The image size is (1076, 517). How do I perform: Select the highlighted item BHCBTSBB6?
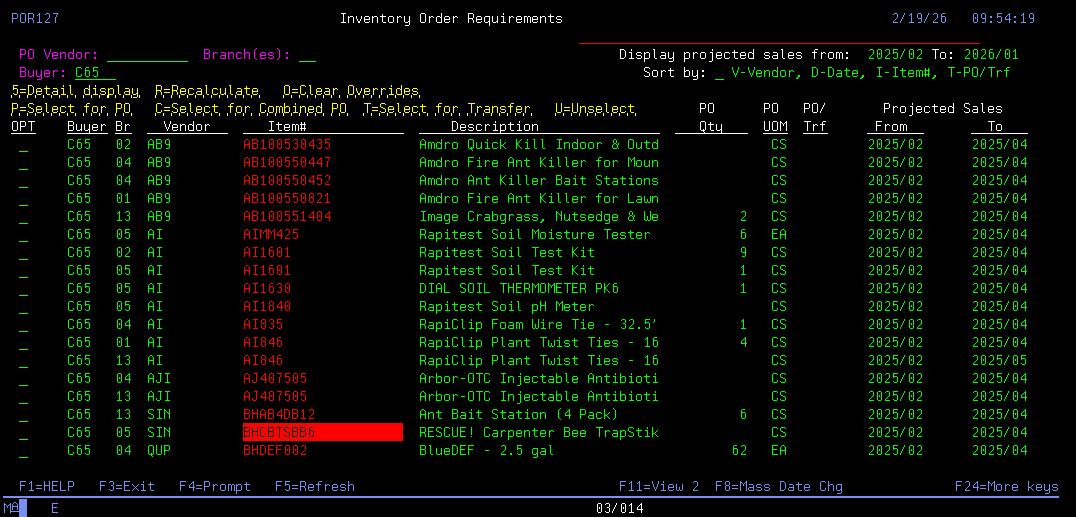click(322, 433)
